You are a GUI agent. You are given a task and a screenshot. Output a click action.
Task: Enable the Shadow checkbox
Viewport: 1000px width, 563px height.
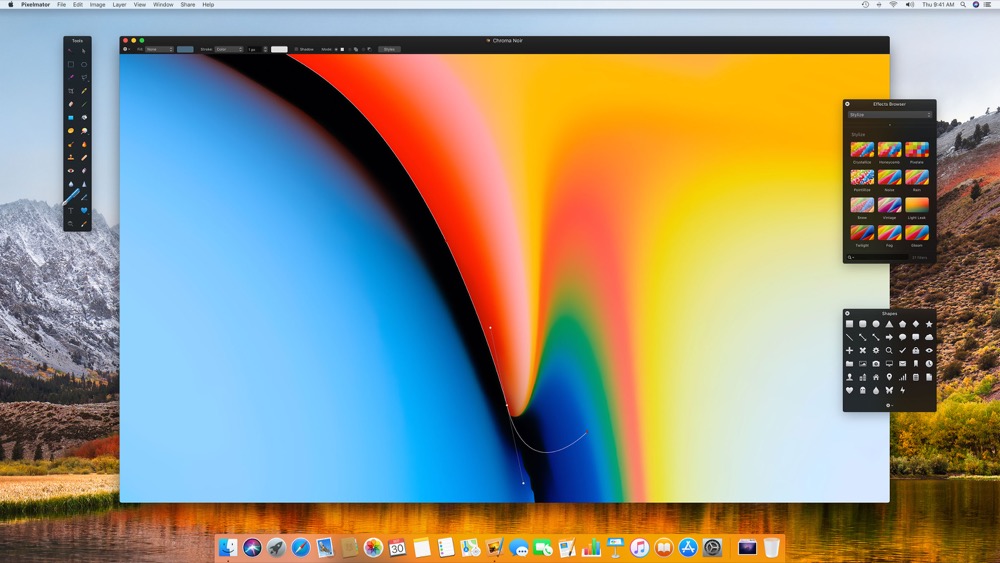click(x=296, y=49)
